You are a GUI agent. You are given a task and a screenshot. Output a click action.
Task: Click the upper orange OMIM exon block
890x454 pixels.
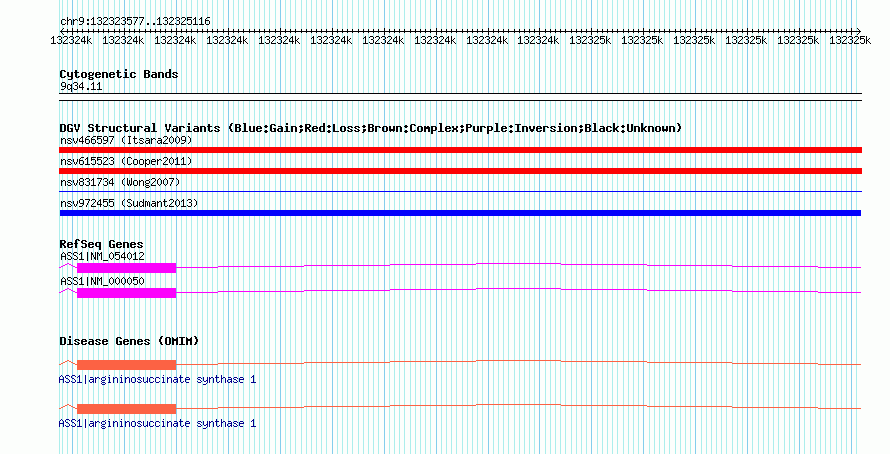(127, 365)
